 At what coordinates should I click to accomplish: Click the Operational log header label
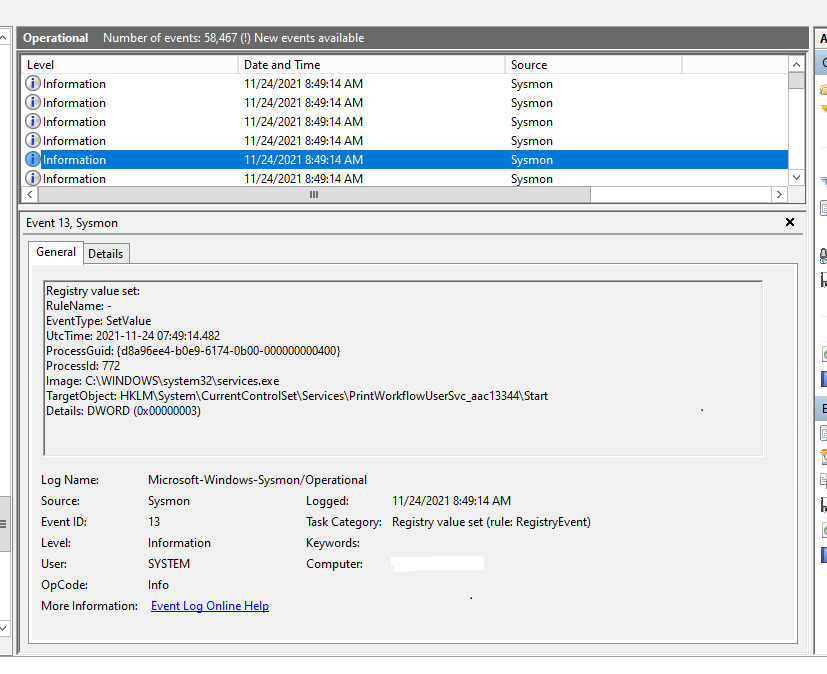(55, 38)
